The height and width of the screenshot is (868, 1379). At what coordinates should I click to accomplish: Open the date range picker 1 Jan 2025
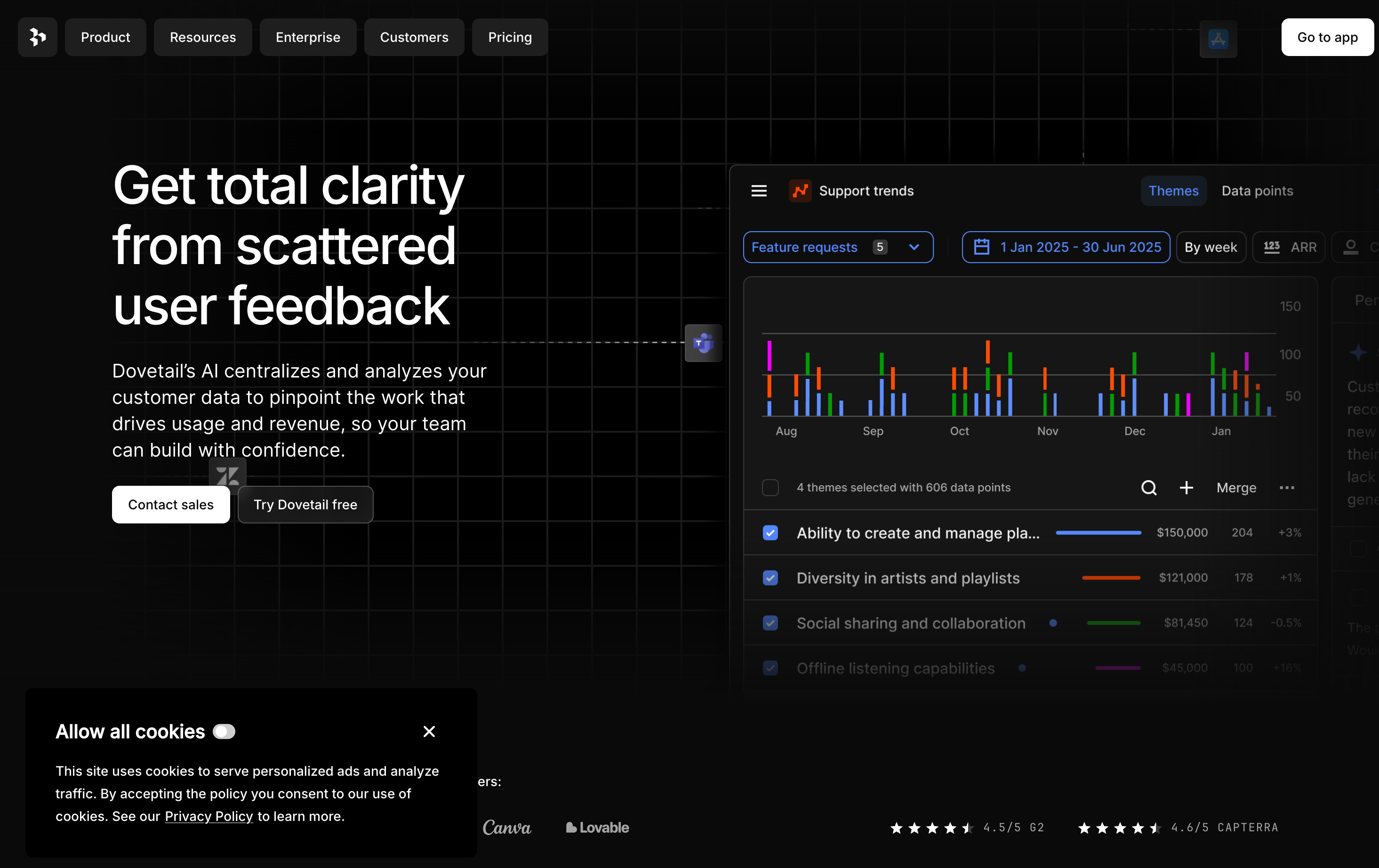1066,247
